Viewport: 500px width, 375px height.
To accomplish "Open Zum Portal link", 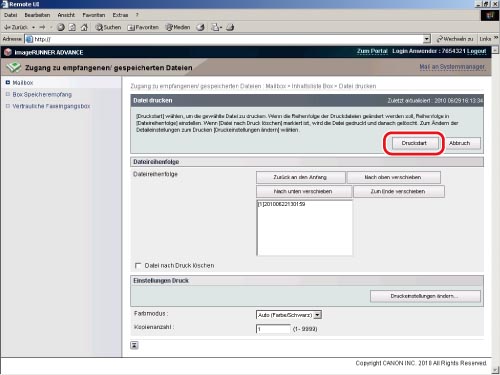I will click(372, 51).
